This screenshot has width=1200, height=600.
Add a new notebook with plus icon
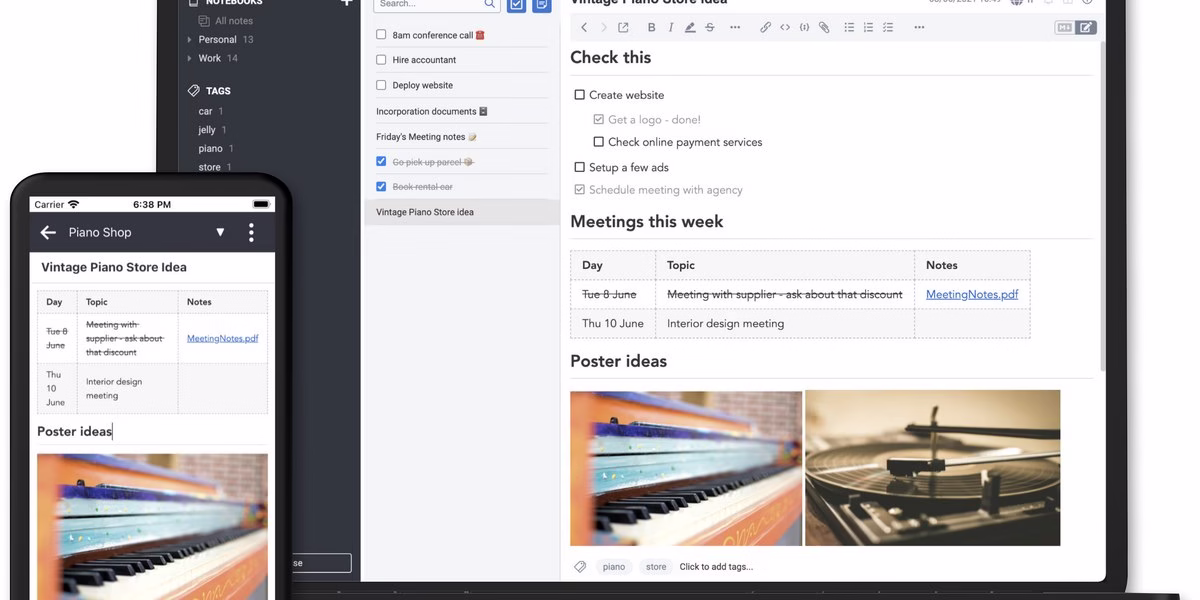click(x=346, y=3)
